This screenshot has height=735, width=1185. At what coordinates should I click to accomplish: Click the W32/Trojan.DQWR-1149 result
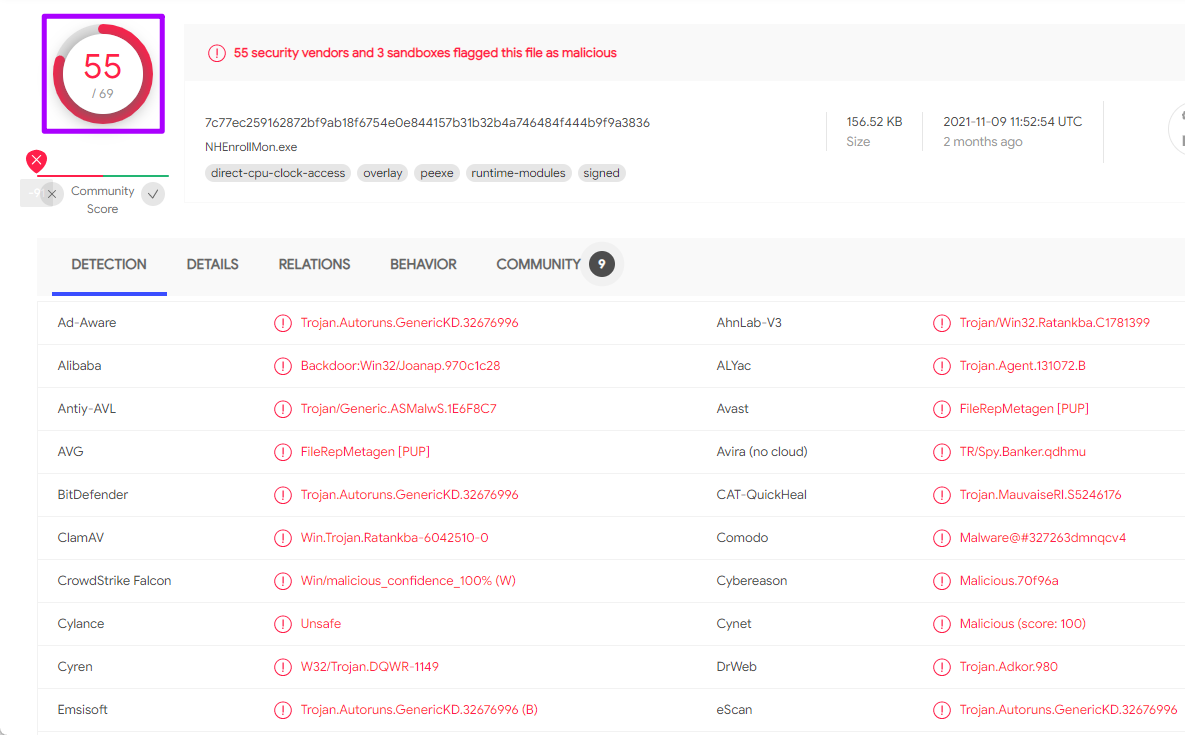pyautogui.click(x=370, y=667)
